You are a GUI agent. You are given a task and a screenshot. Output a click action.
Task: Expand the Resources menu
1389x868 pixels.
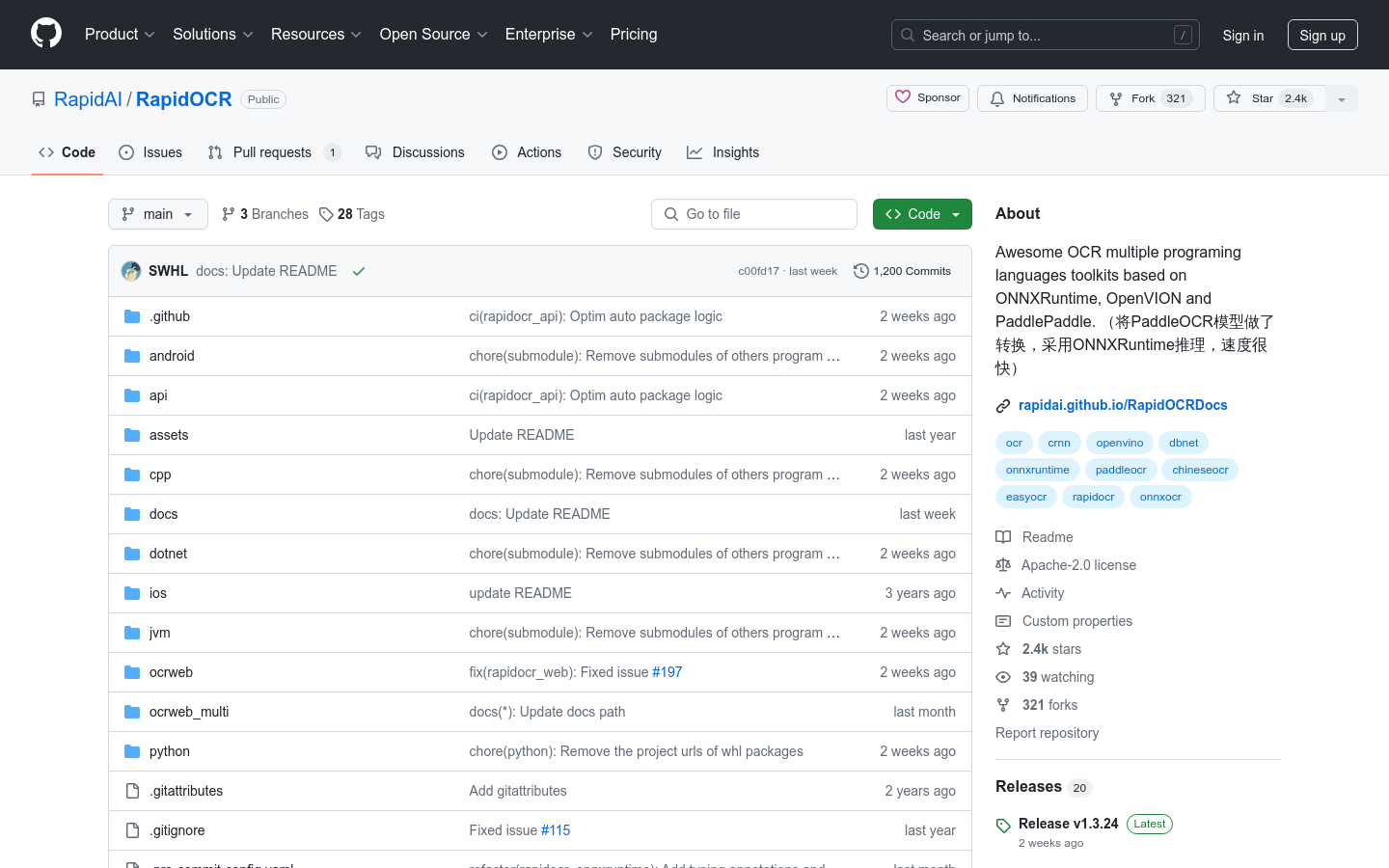point(316,35)
